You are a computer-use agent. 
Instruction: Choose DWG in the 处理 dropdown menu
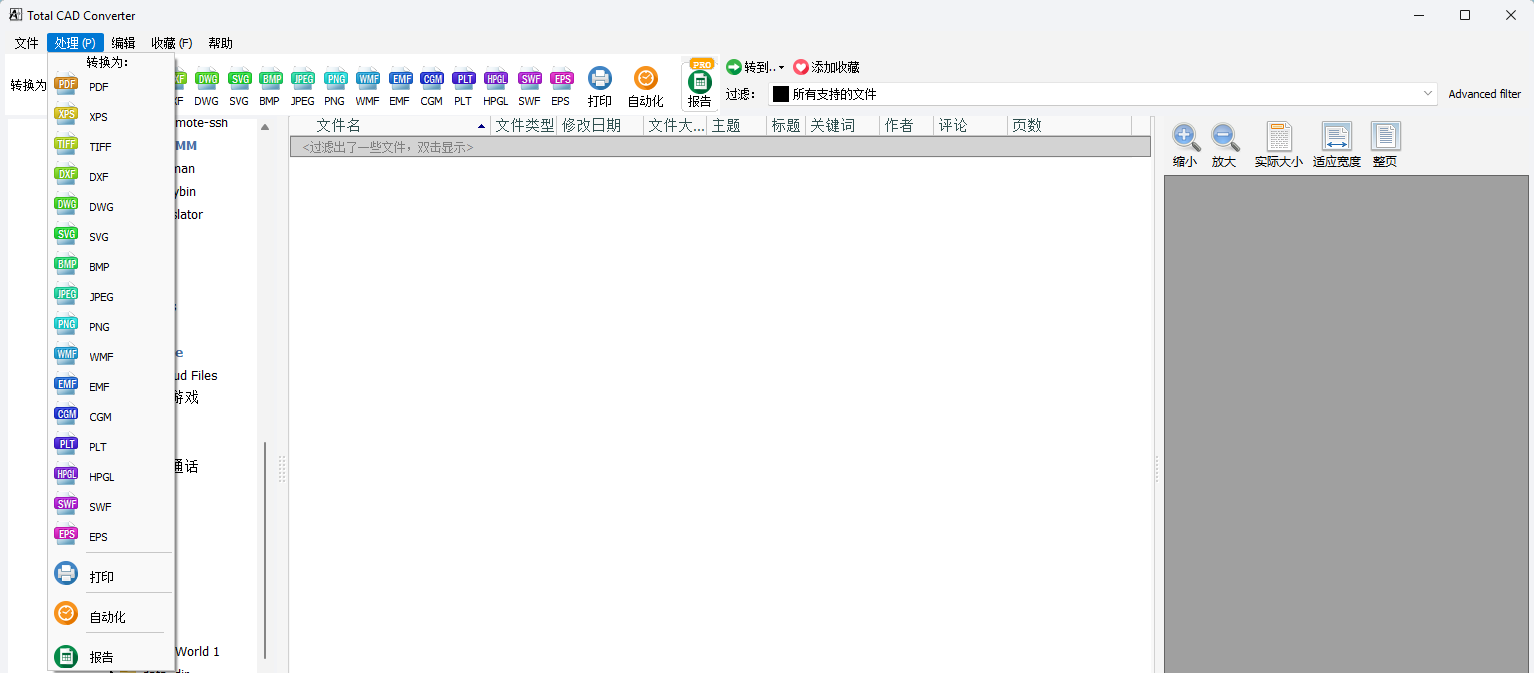(x=111, y=207)
